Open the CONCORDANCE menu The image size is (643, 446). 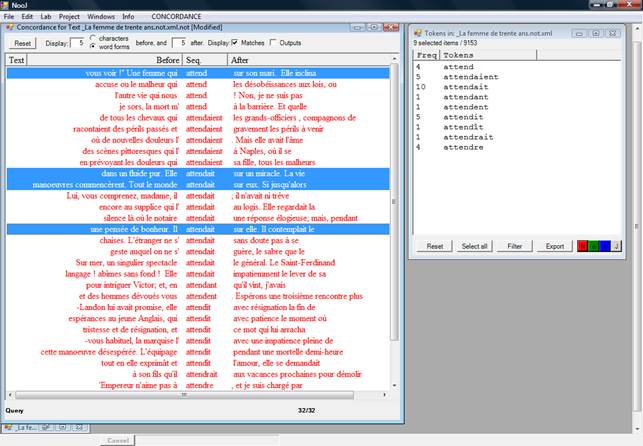[x=175, y=17]
